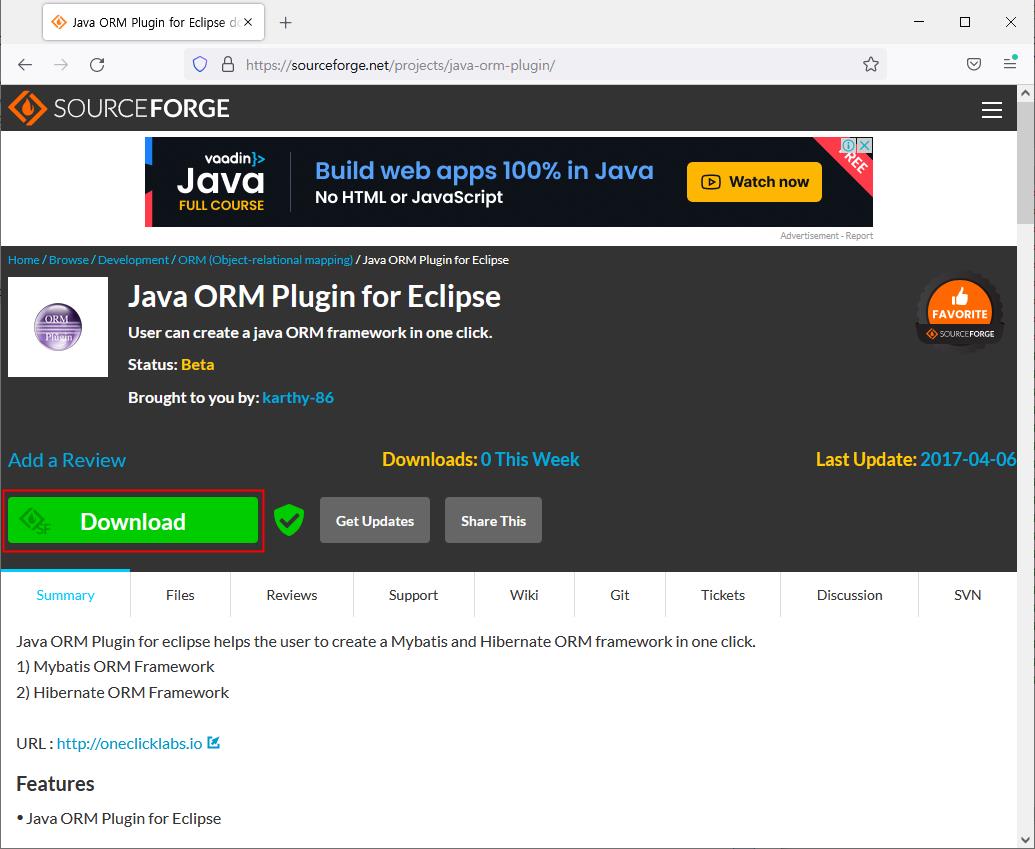Open ORM (Object-relational mapping) breadcrumb
The height and width of the screenshot is (849, 1035).
click(x=265, y=260)
